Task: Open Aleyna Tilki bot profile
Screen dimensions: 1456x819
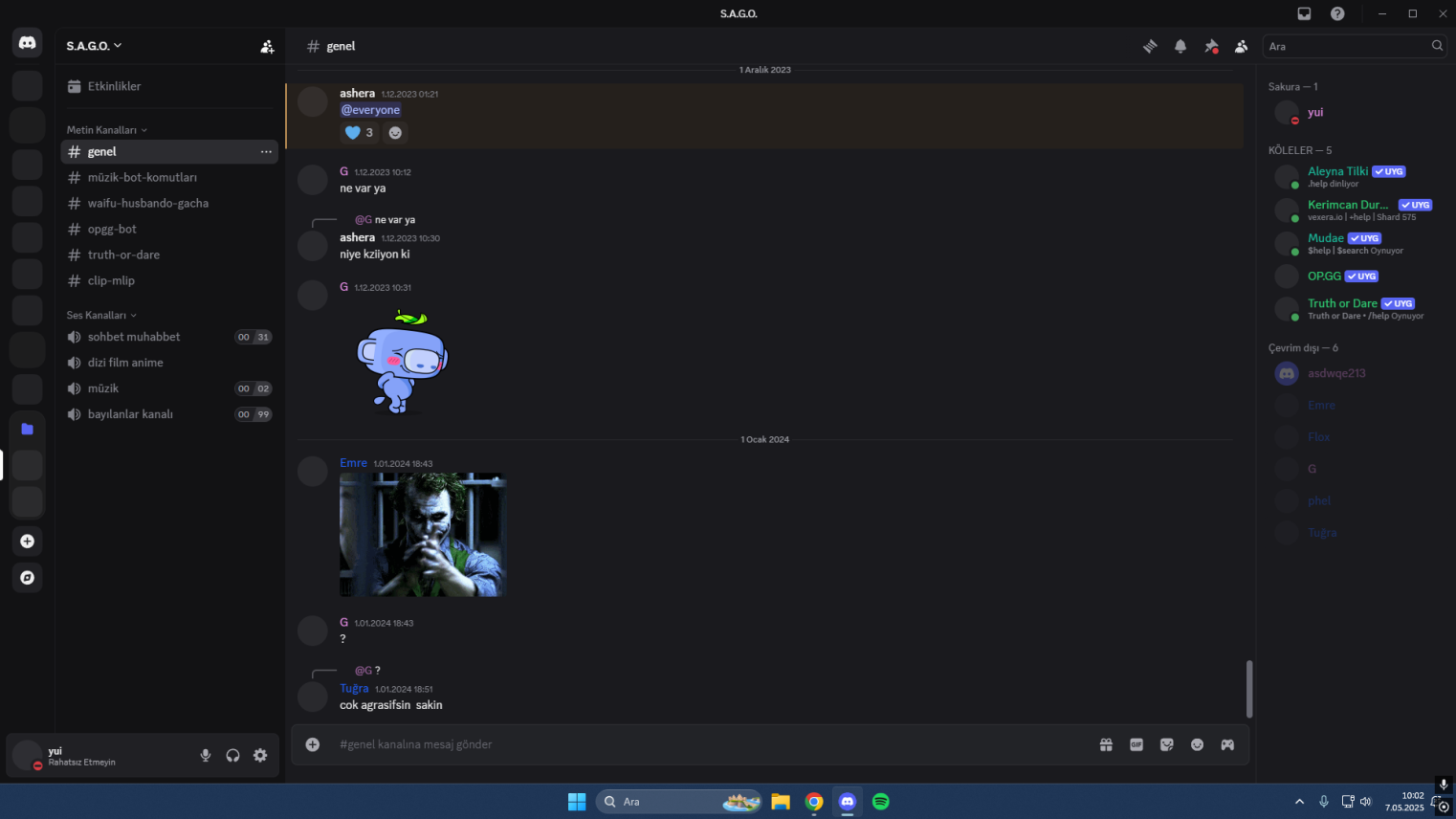Action: [1355, 177]
